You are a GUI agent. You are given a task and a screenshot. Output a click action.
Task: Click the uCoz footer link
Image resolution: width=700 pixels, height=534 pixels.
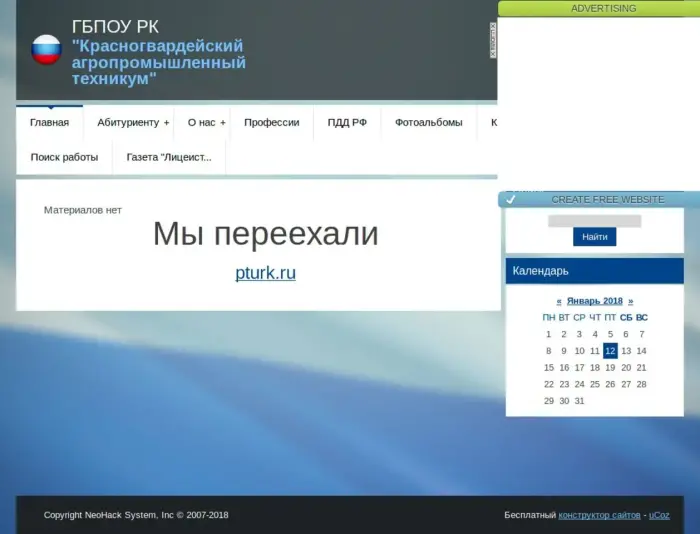pos(659,515)
